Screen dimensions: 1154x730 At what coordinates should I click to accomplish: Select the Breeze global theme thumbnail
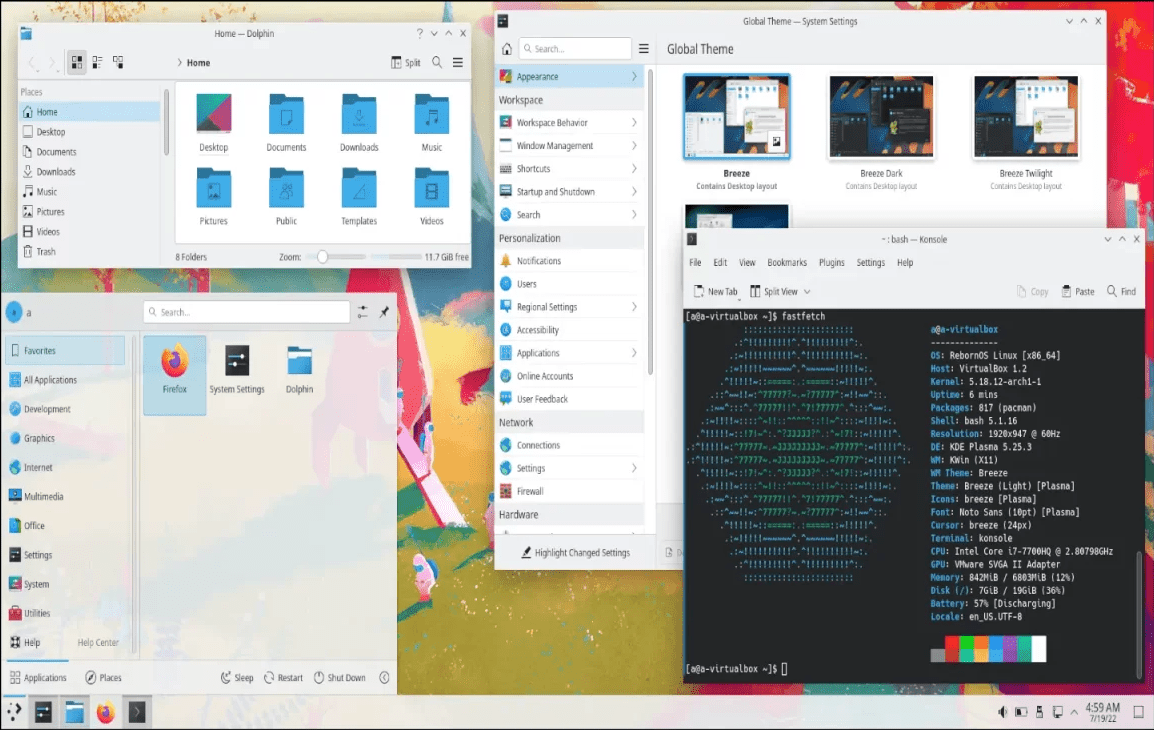[x=737, y=116]
